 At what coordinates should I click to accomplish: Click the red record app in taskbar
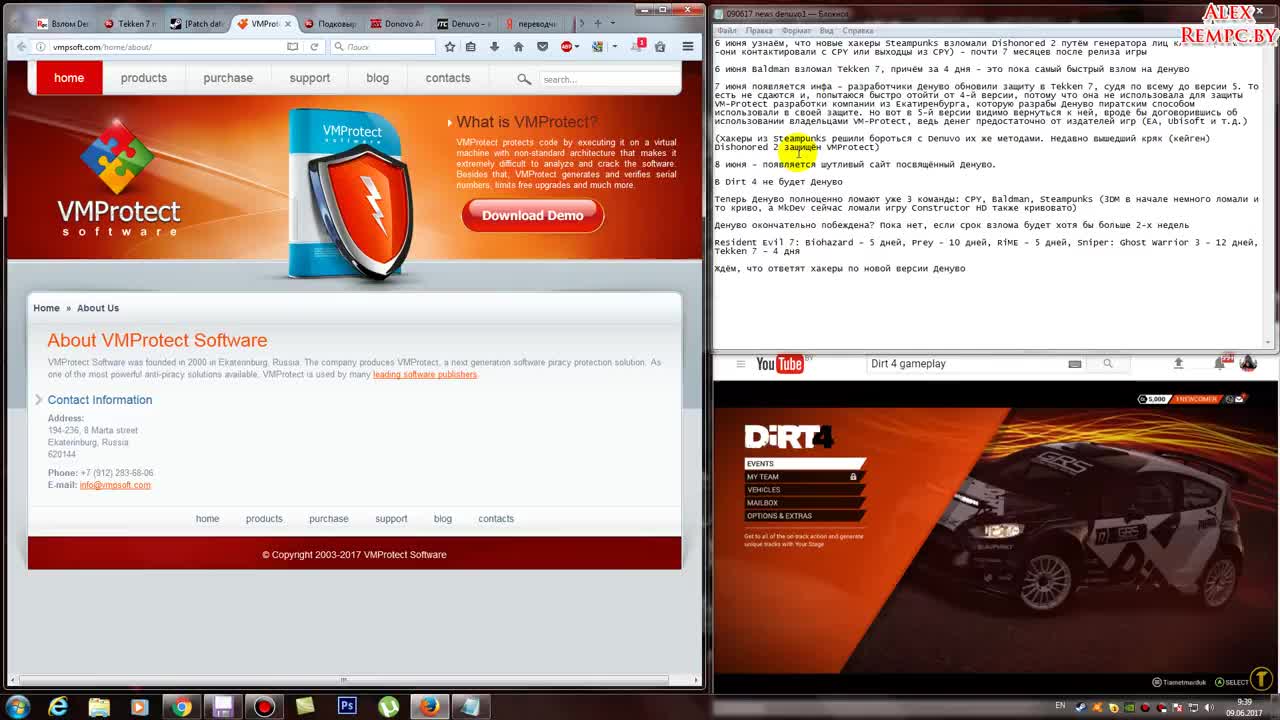click(264, 707)
